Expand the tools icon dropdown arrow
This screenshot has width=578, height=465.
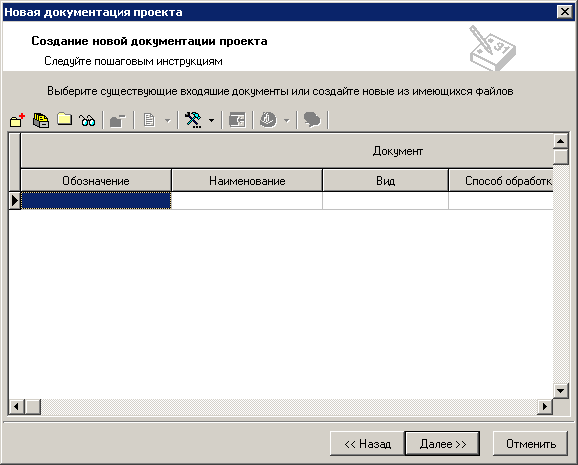(212, 120)
